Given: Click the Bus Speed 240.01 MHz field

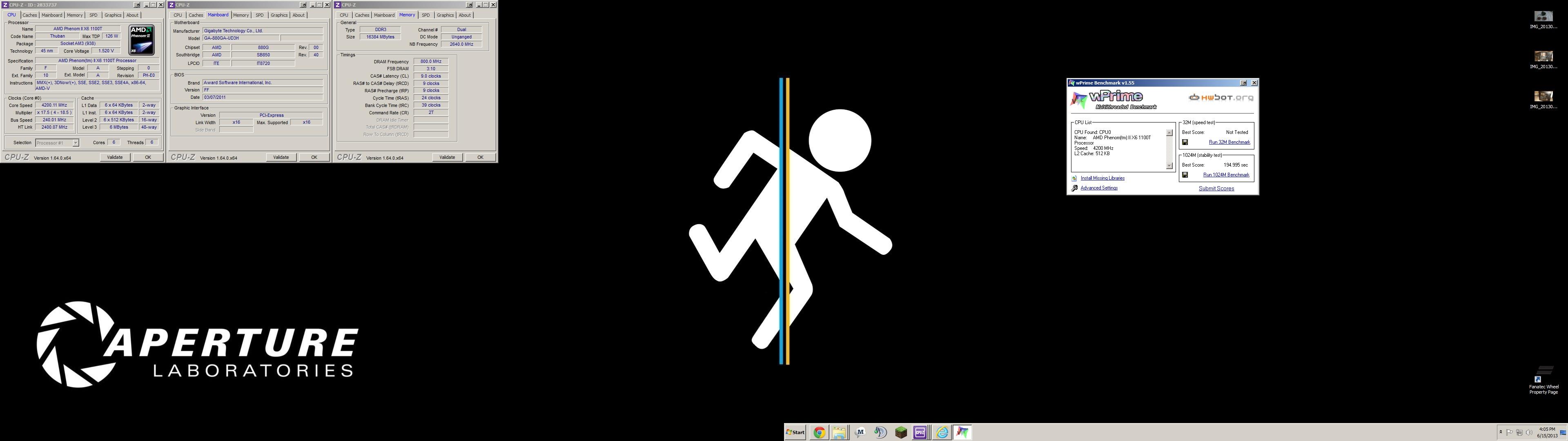Looking at the screenshot, I should coord(55,120).
